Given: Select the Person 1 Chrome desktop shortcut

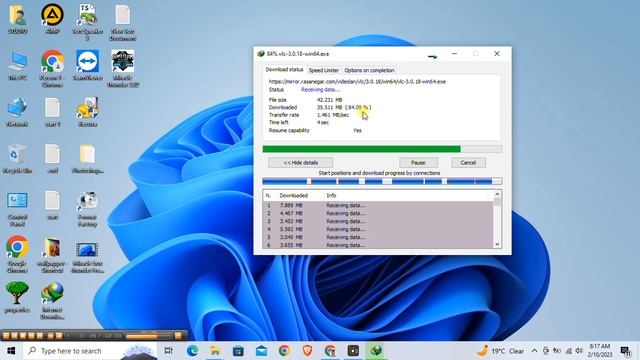Looking at the screenshot, I should pyautogui.click(x=52, y=69).
